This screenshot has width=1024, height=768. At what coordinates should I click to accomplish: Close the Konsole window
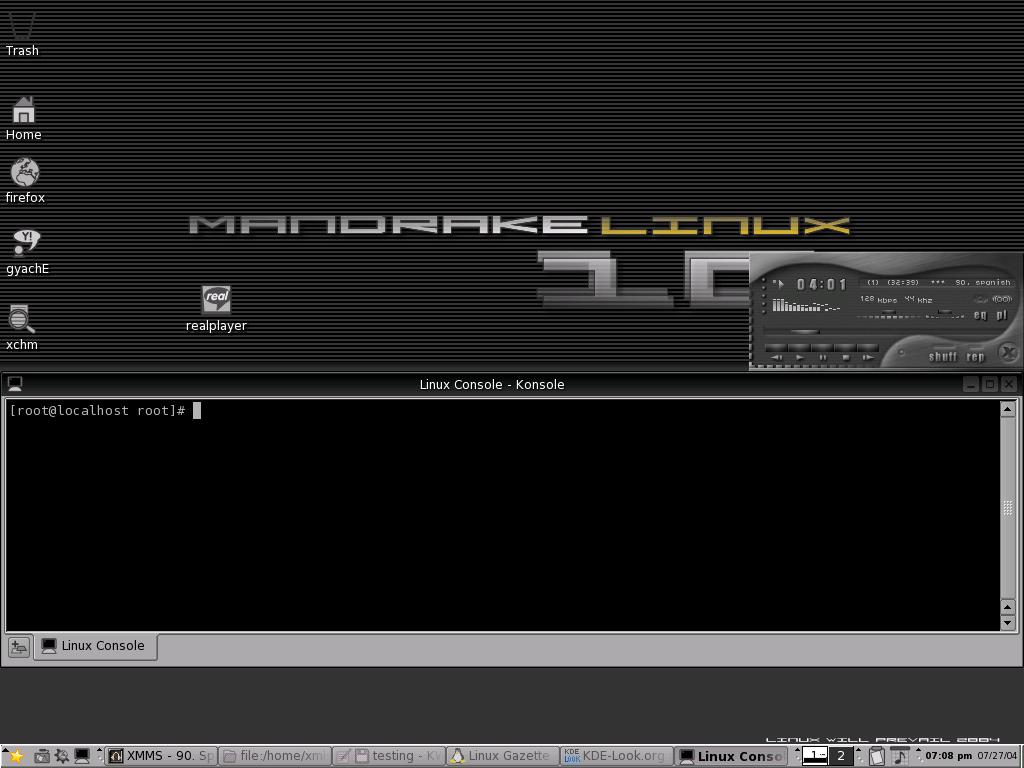[1009, 384]
